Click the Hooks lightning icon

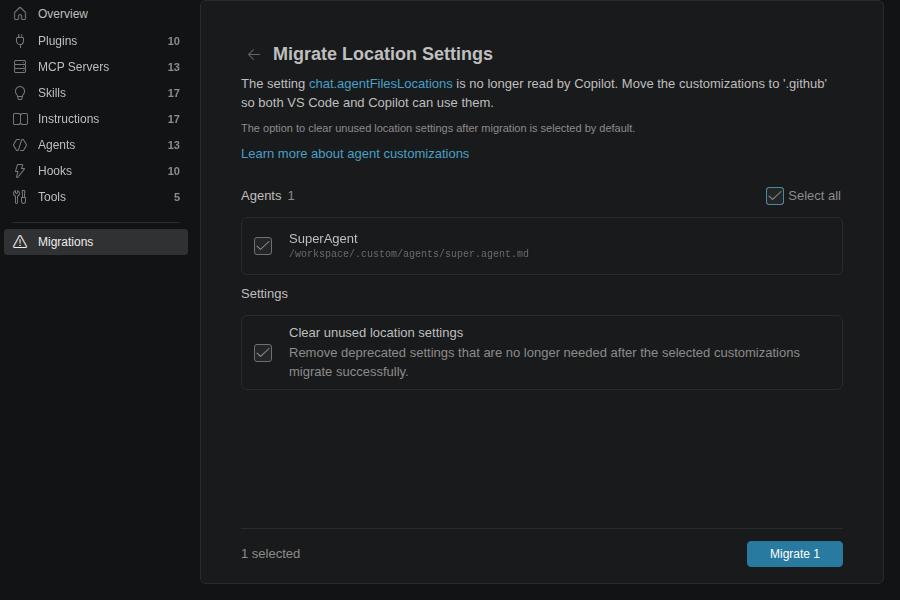click(20, 171)
